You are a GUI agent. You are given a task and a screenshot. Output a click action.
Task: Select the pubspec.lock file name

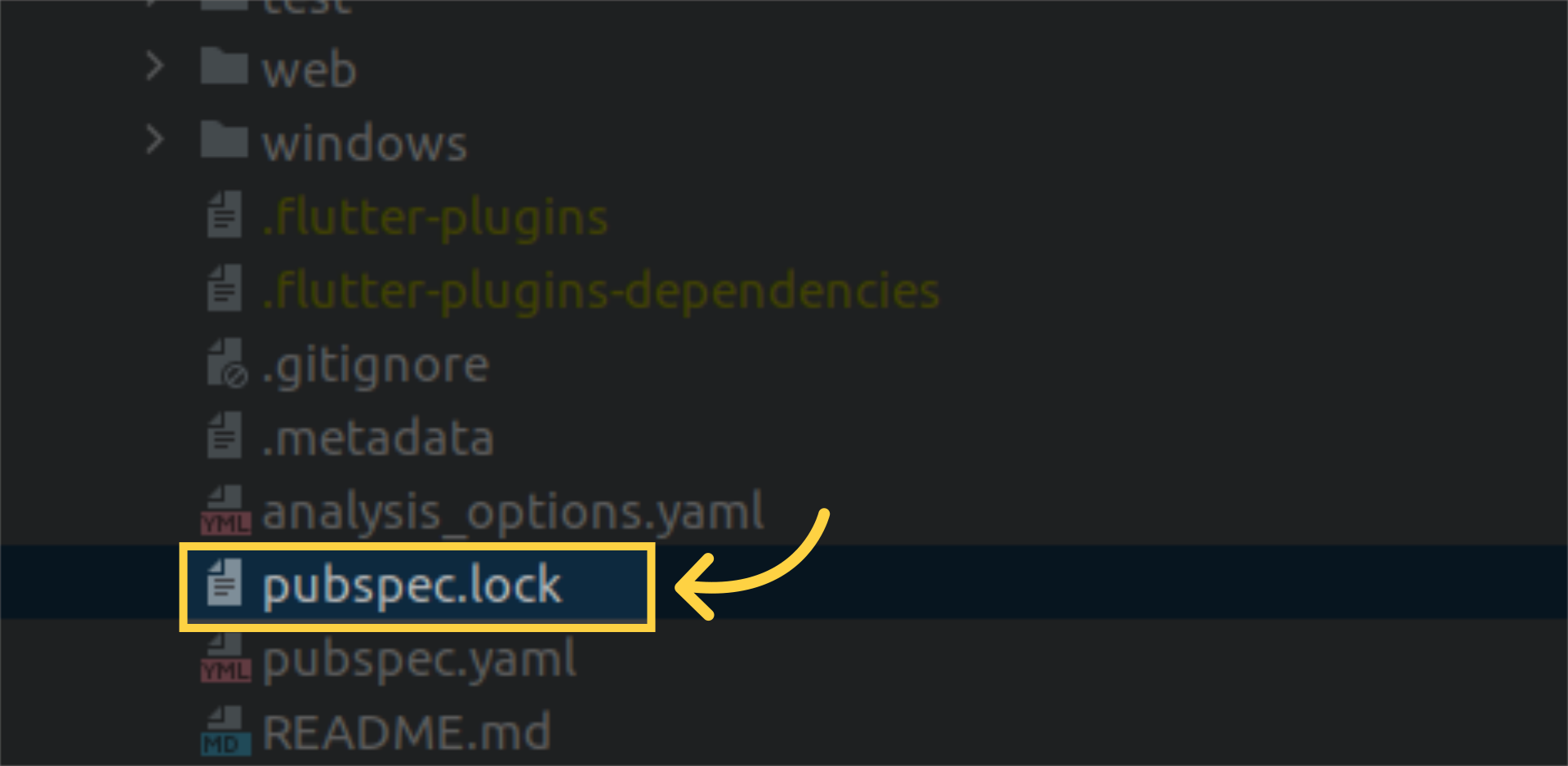pyautogui.click(x=412, y=586)
